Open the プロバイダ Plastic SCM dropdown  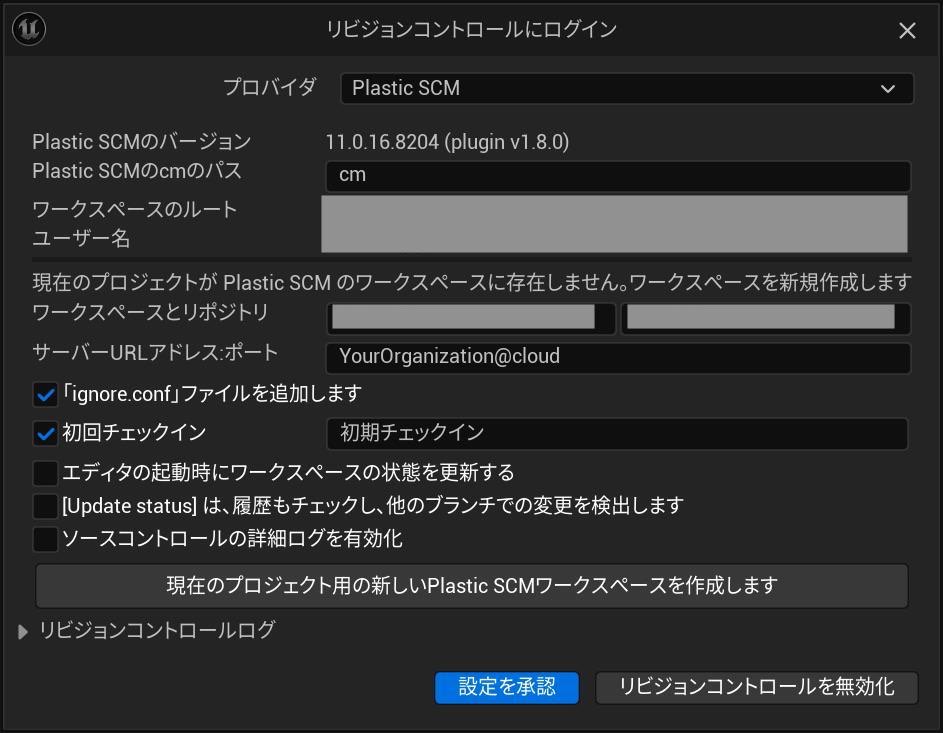click(627, 88)
